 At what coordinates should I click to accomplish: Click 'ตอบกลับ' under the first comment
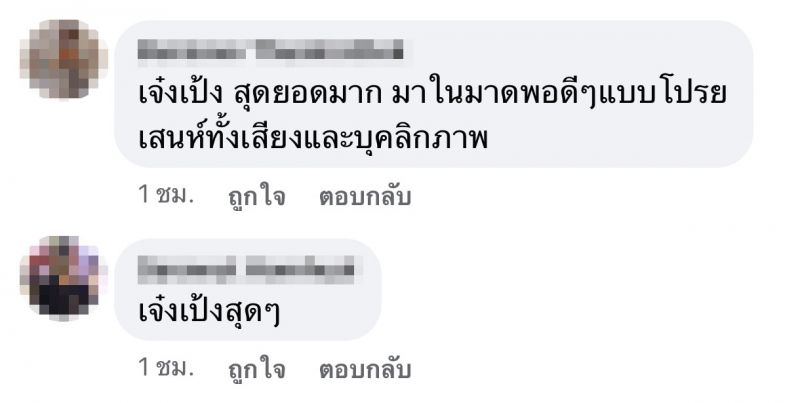365,197
